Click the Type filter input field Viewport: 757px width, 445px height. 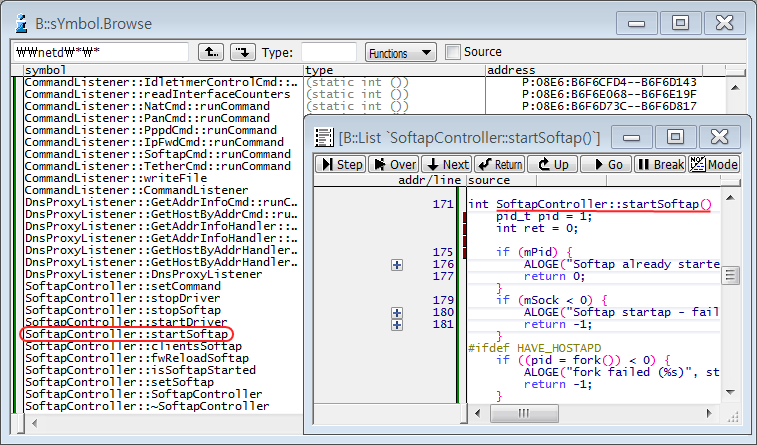tap(328, 52)
